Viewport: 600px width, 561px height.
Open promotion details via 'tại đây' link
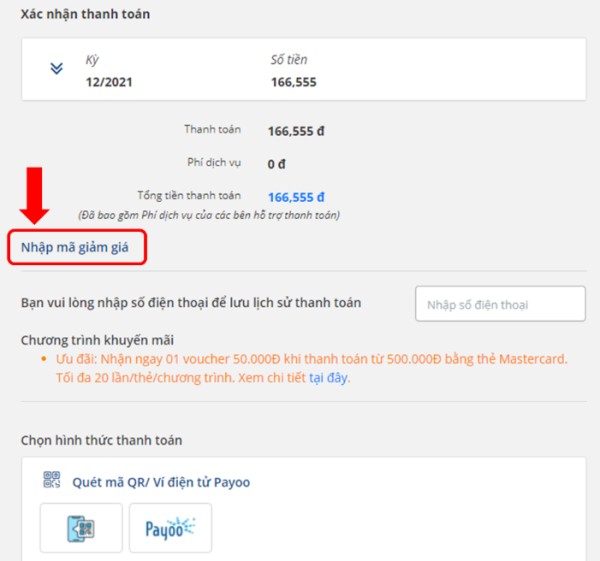(329, 378)
